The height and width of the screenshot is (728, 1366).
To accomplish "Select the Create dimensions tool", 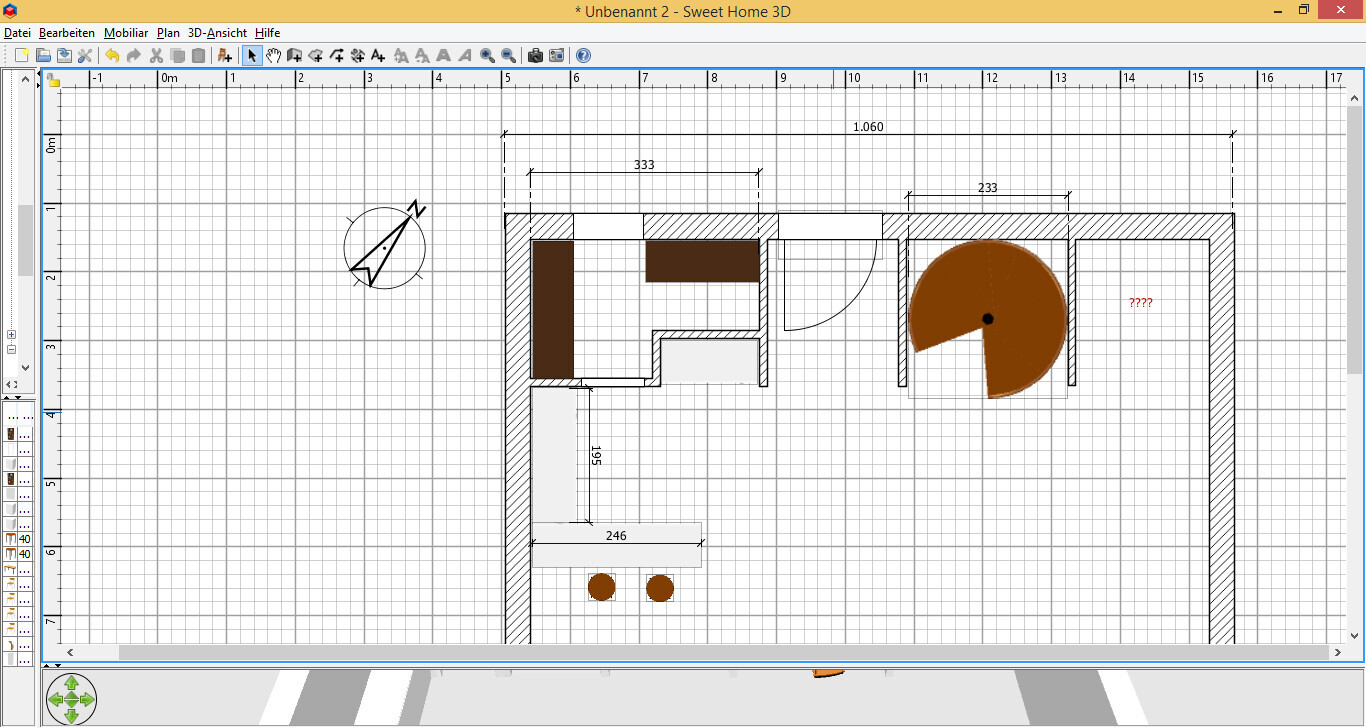I will click(x=357, y=56).
